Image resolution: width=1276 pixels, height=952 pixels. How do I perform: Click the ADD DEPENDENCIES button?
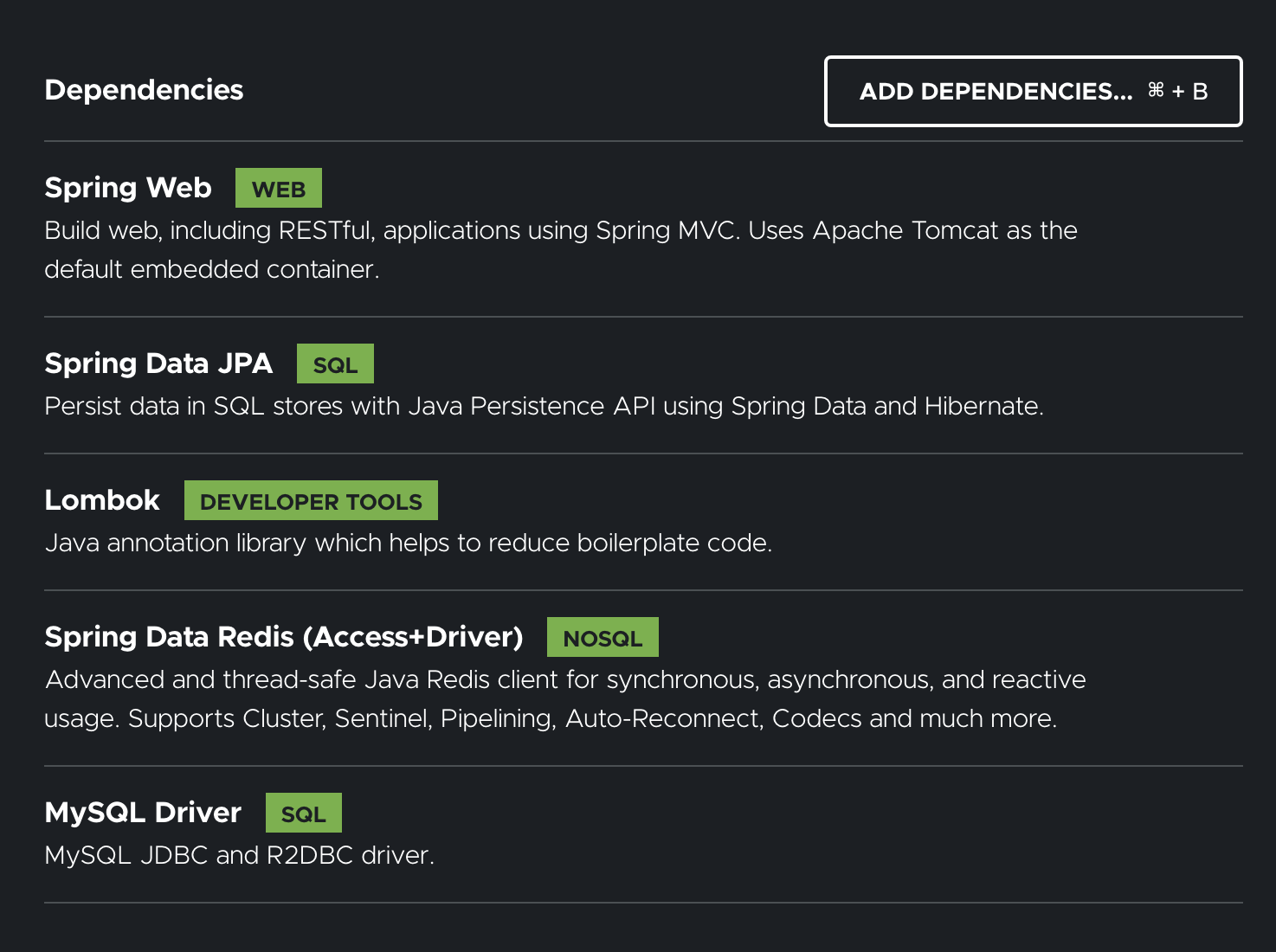(x=1033, y=92)
